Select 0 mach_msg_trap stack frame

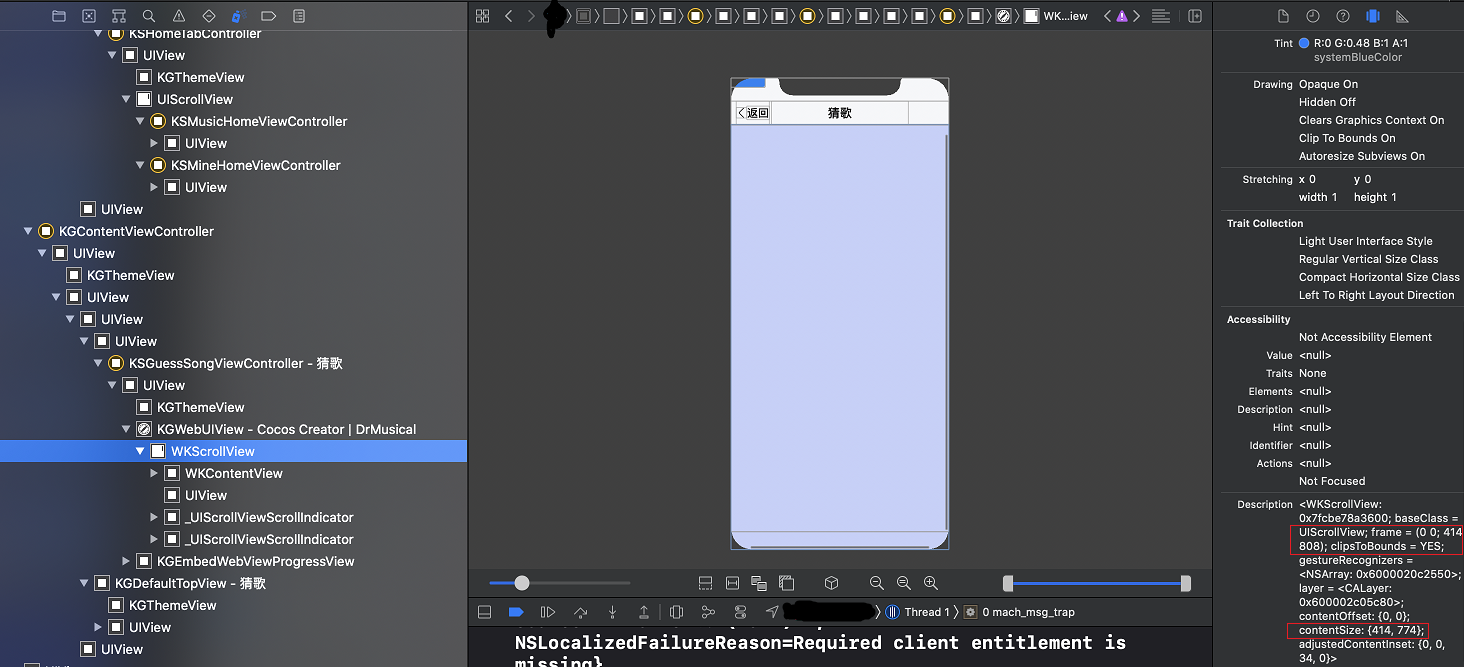pos(1020,612)
